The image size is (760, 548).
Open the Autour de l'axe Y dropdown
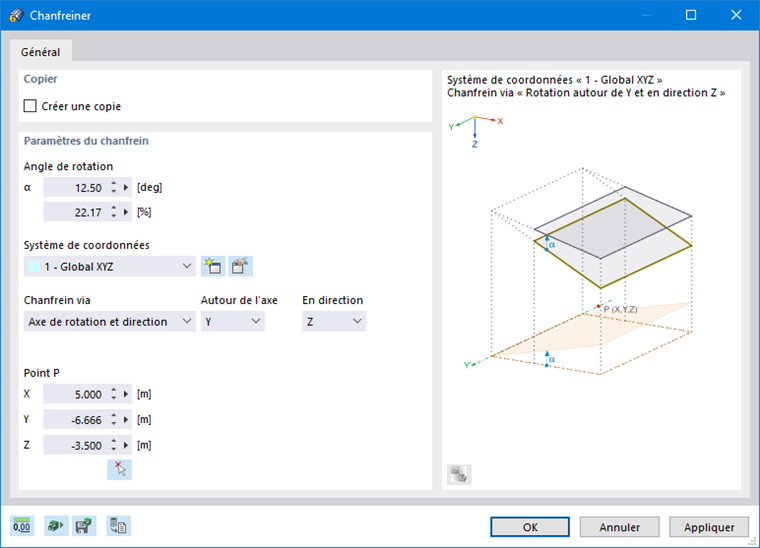[233, 321]
